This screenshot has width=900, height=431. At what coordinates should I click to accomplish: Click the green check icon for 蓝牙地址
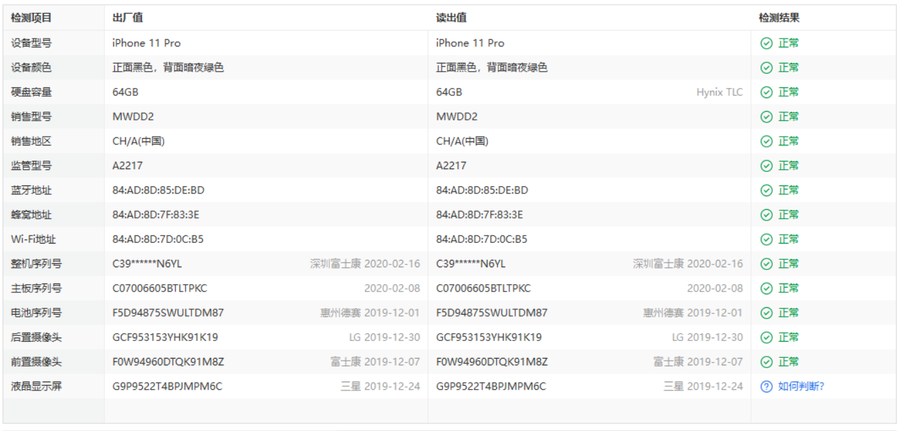pyautogui.click(x=766, y=190)
